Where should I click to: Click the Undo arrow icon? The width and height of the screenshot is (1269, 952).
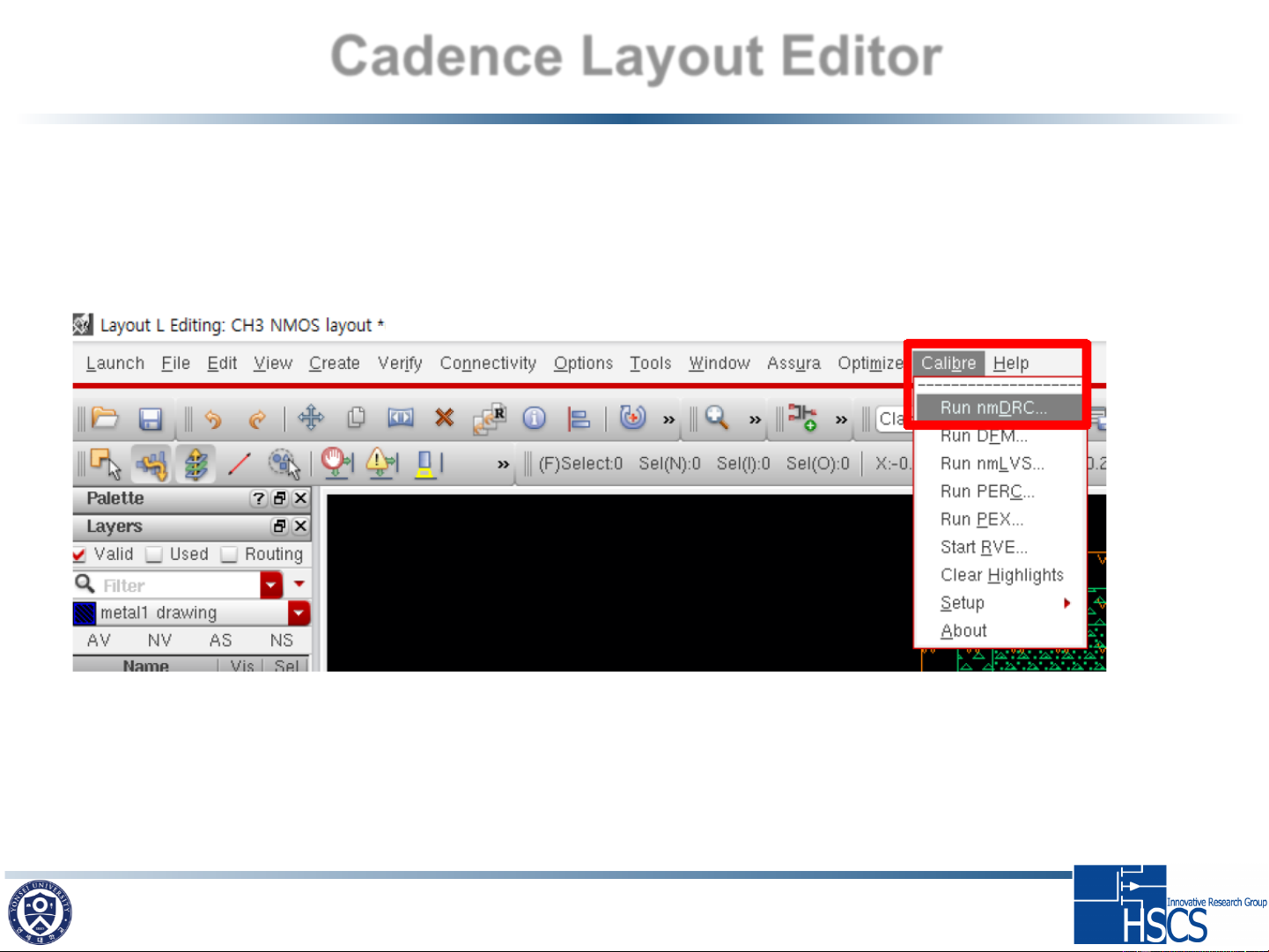coord(213,419)
